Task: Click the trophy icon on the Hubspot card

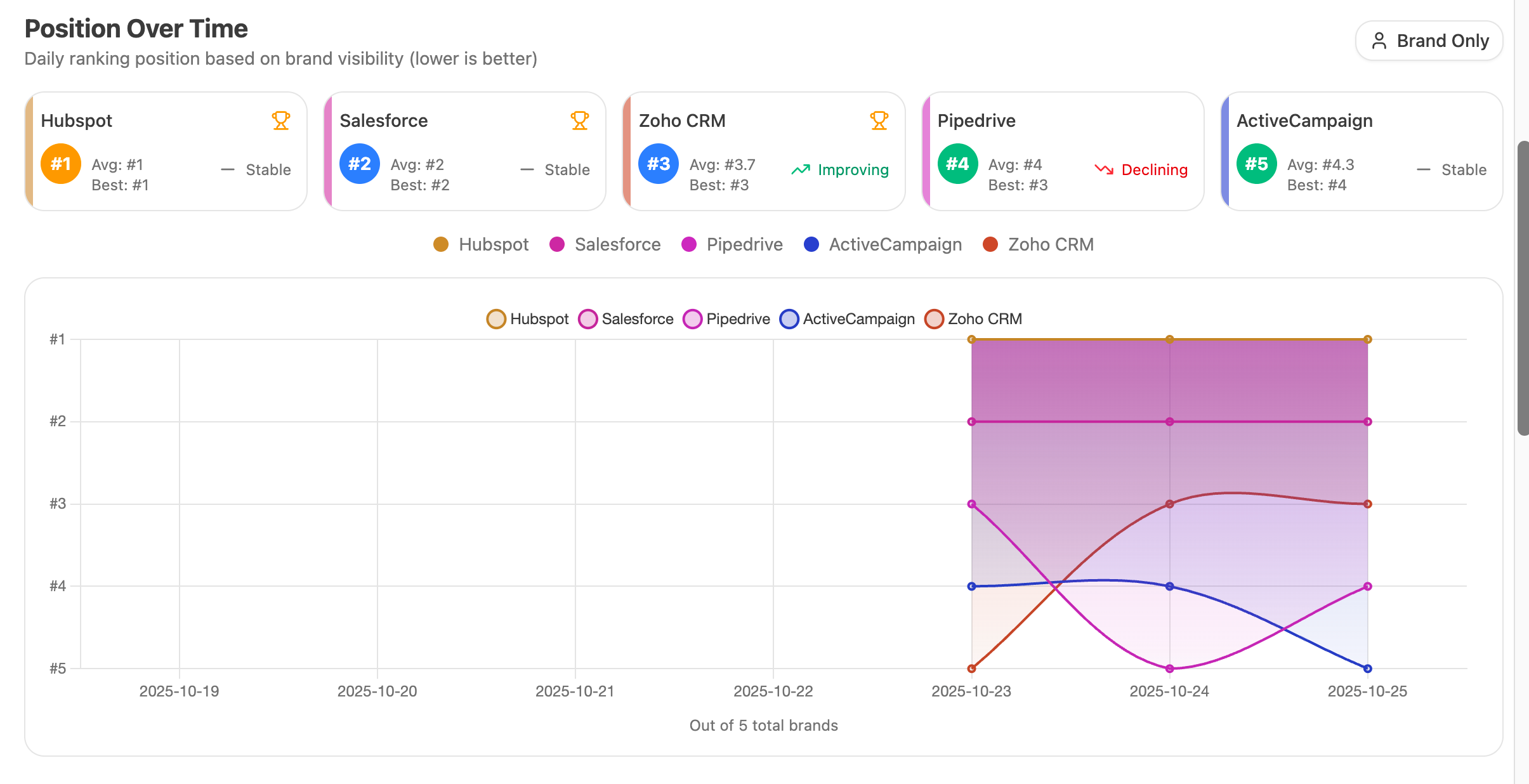Action: pyautogui.click(x=280, y=119)
